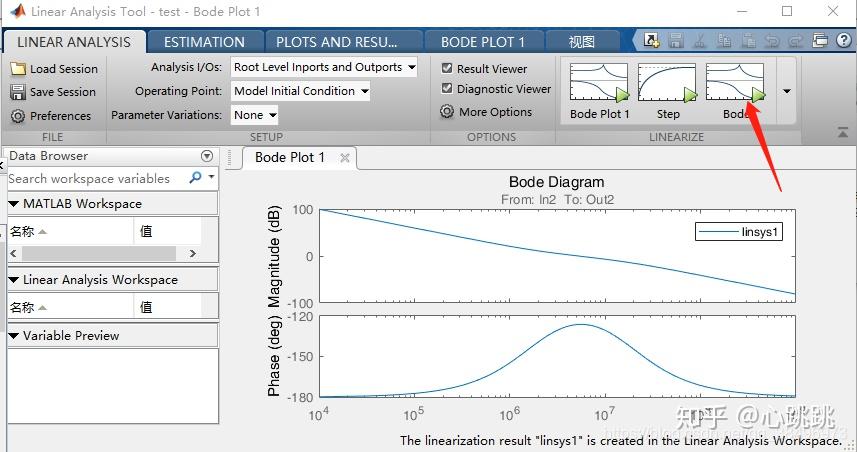Viewport: 857px width, 452px height.
Task: Collapse the MATLAB Workspace section
Action: (x=14, y=204)
